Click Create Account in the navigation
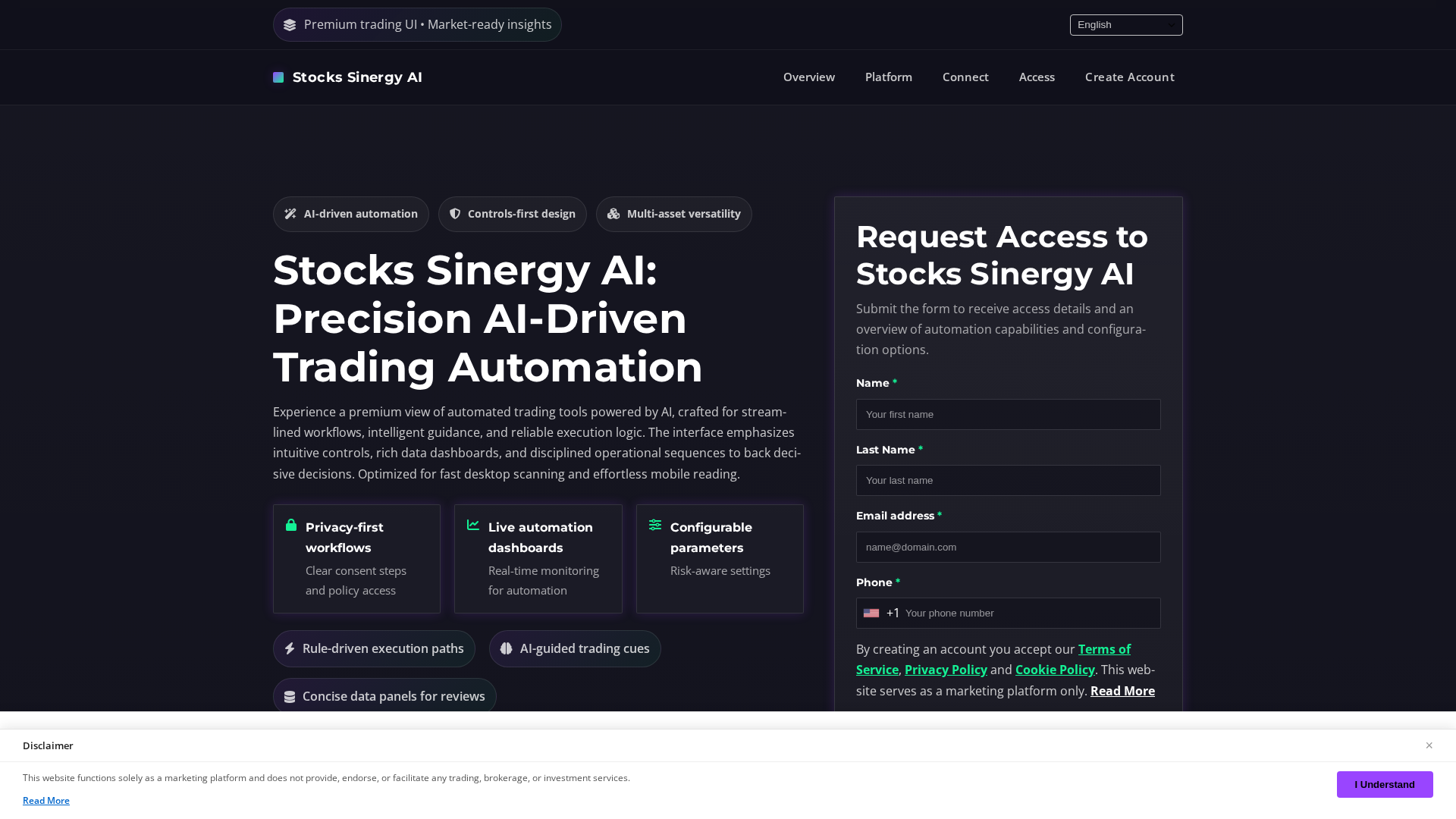The width and height of the screenshot is (1456, 819). point(1130,77)
